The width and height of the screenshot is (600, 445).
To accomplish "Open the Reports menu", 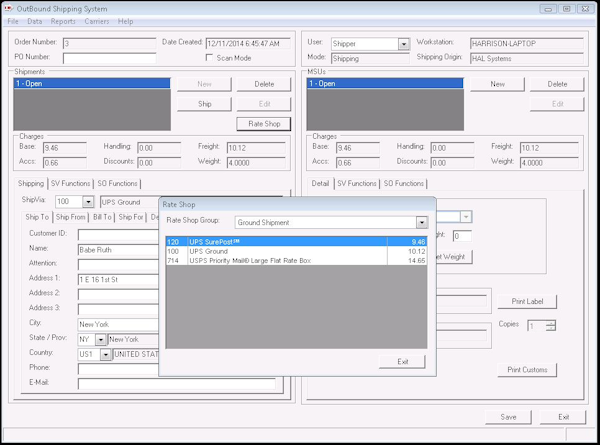I will click(x=63, y=21).
